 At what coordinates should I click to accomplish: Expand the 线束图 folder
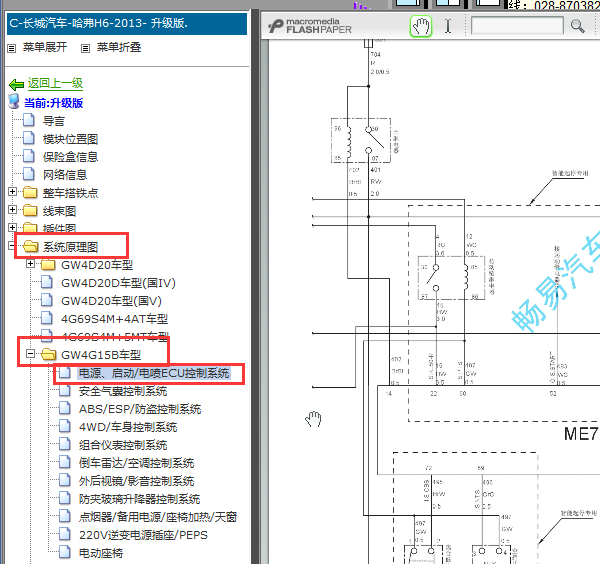pyautogui.click(x=13, y=209)
